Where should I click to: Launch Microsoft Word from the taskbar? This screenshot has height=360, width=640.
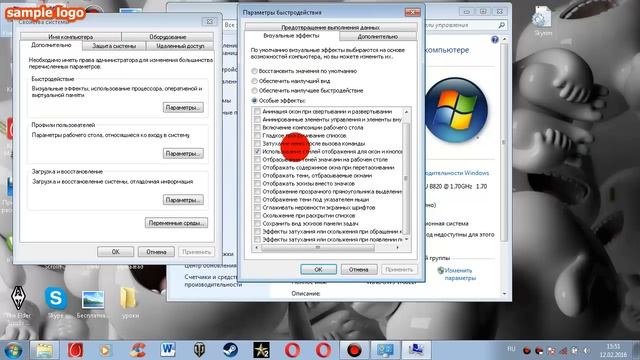click(x=168, y=350)
